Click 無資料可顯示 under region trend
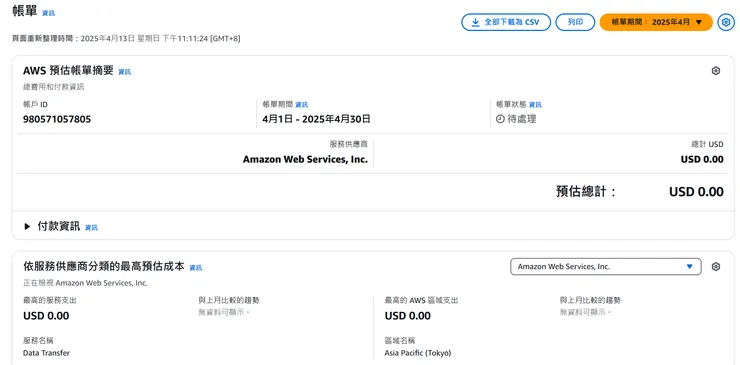 point(585,312)
